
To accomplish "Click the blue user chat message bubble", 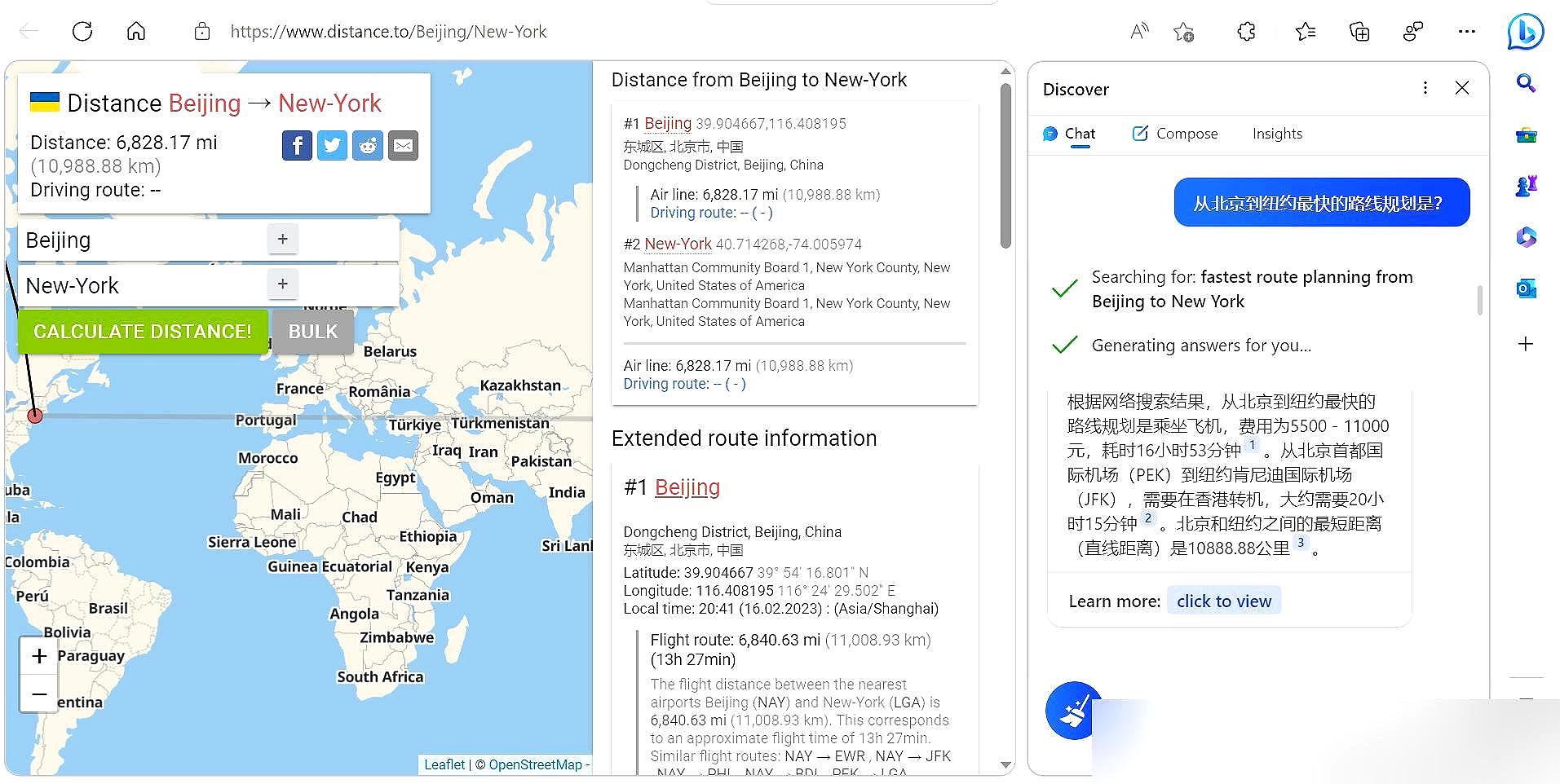I will click(x=1322, y=203).
